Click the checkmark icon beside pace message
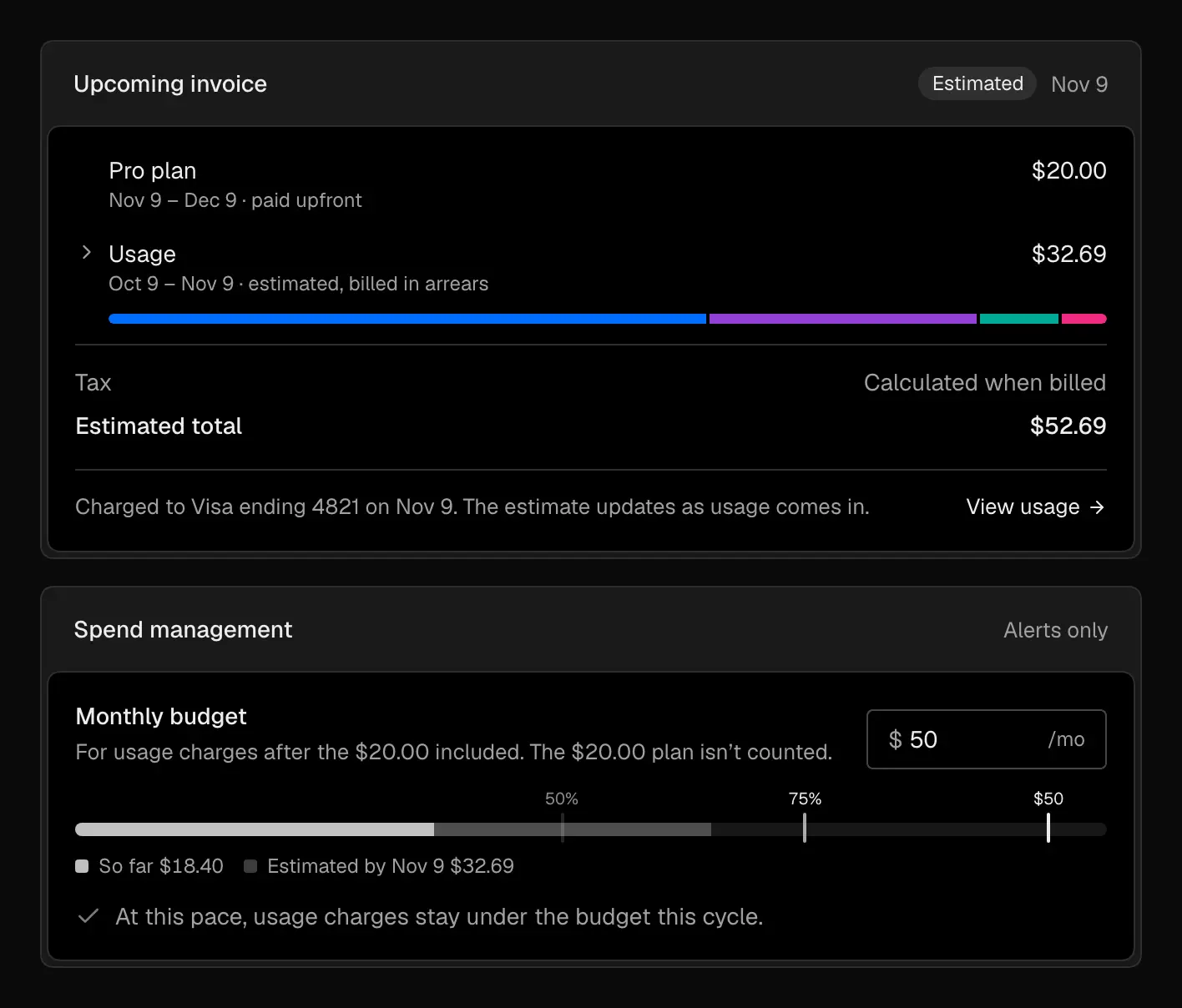1182x1008 pixels. tap(88, 916)
